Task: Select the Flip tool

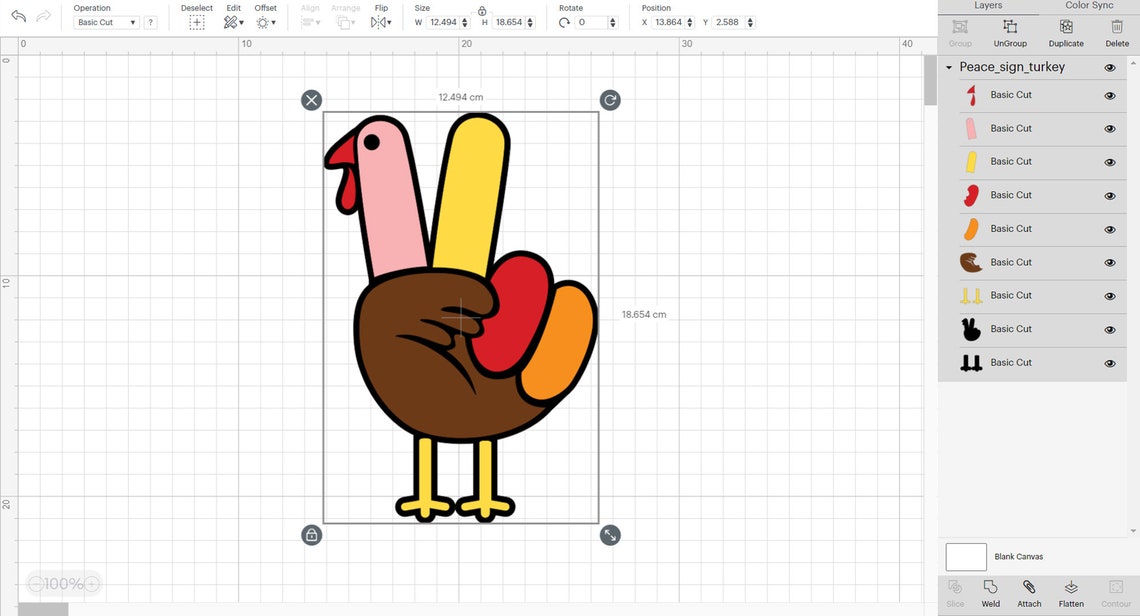Action: coord(378,21)
